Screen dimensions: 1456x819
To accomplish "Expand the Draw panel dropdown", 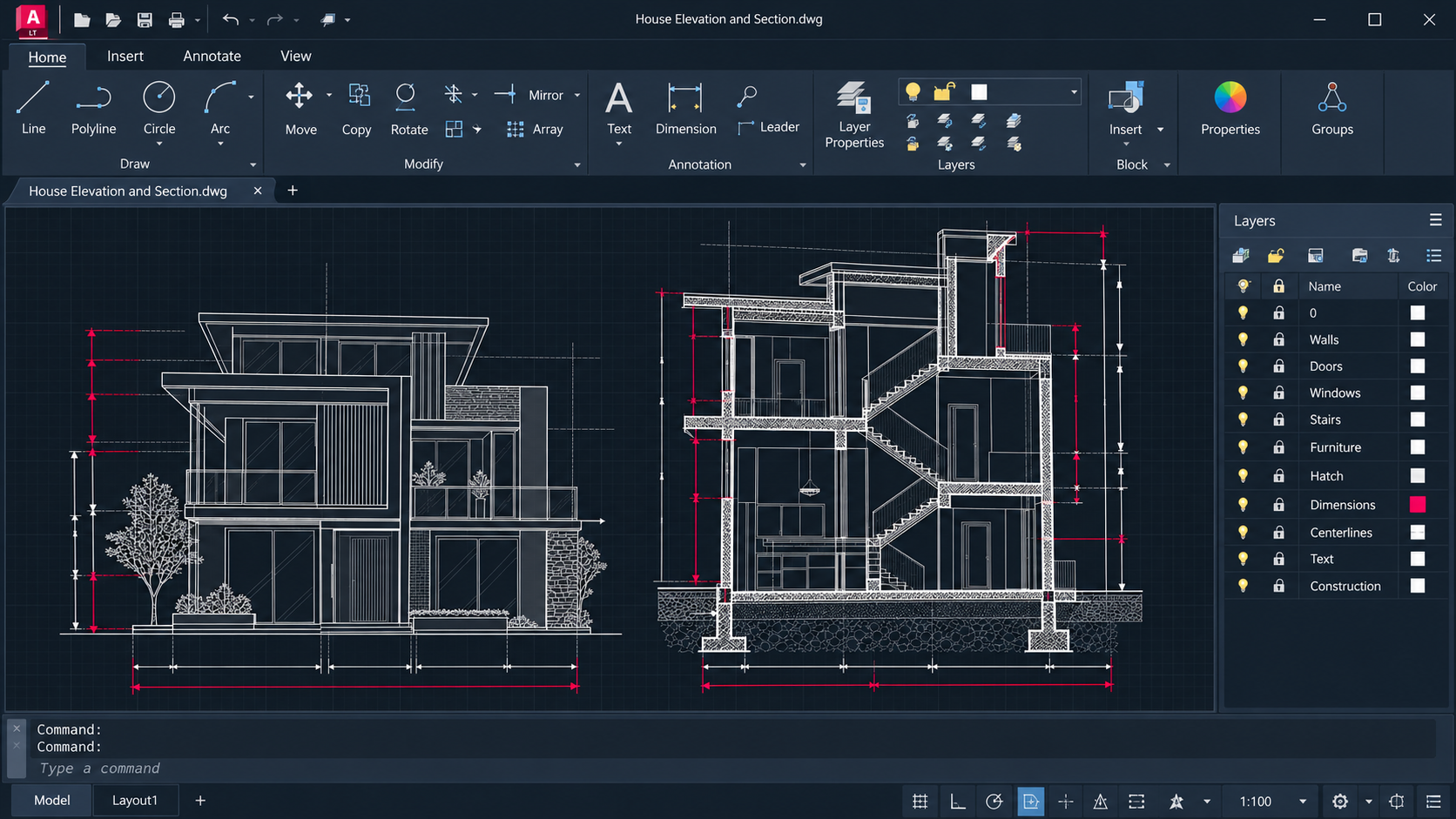I will [253, 164].
